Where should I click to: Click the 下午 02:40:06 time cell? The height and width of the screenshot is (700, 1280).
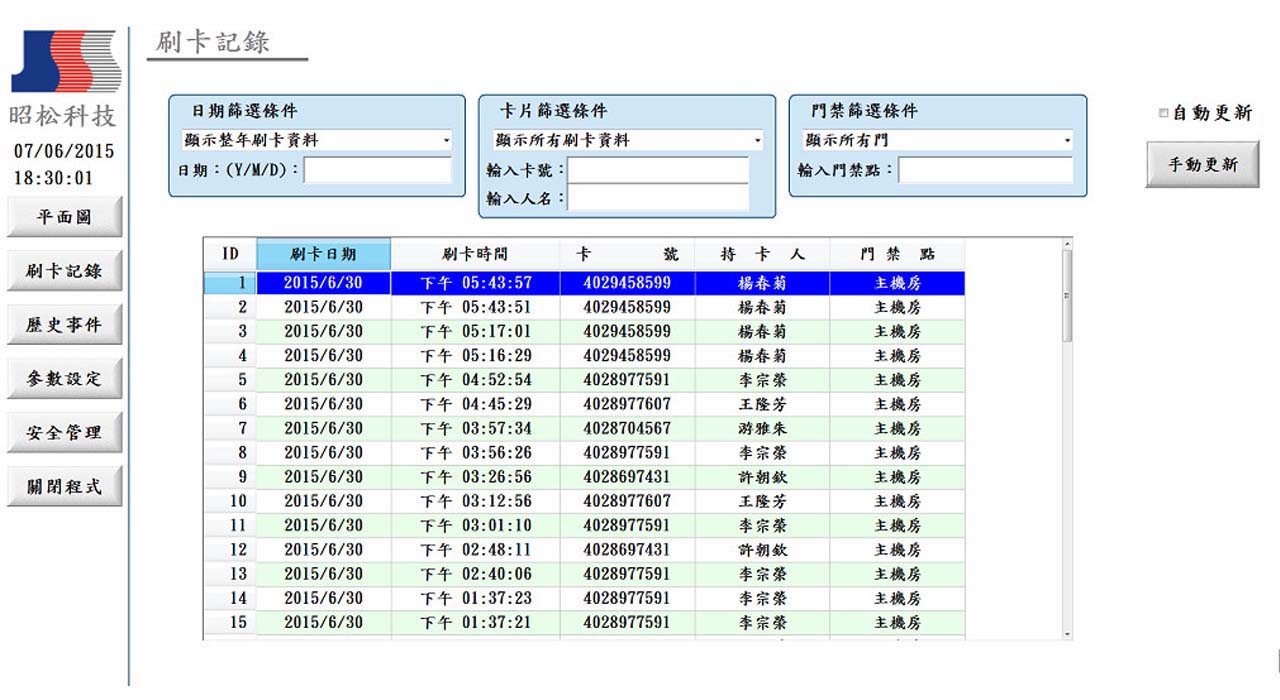coord(475,574)
